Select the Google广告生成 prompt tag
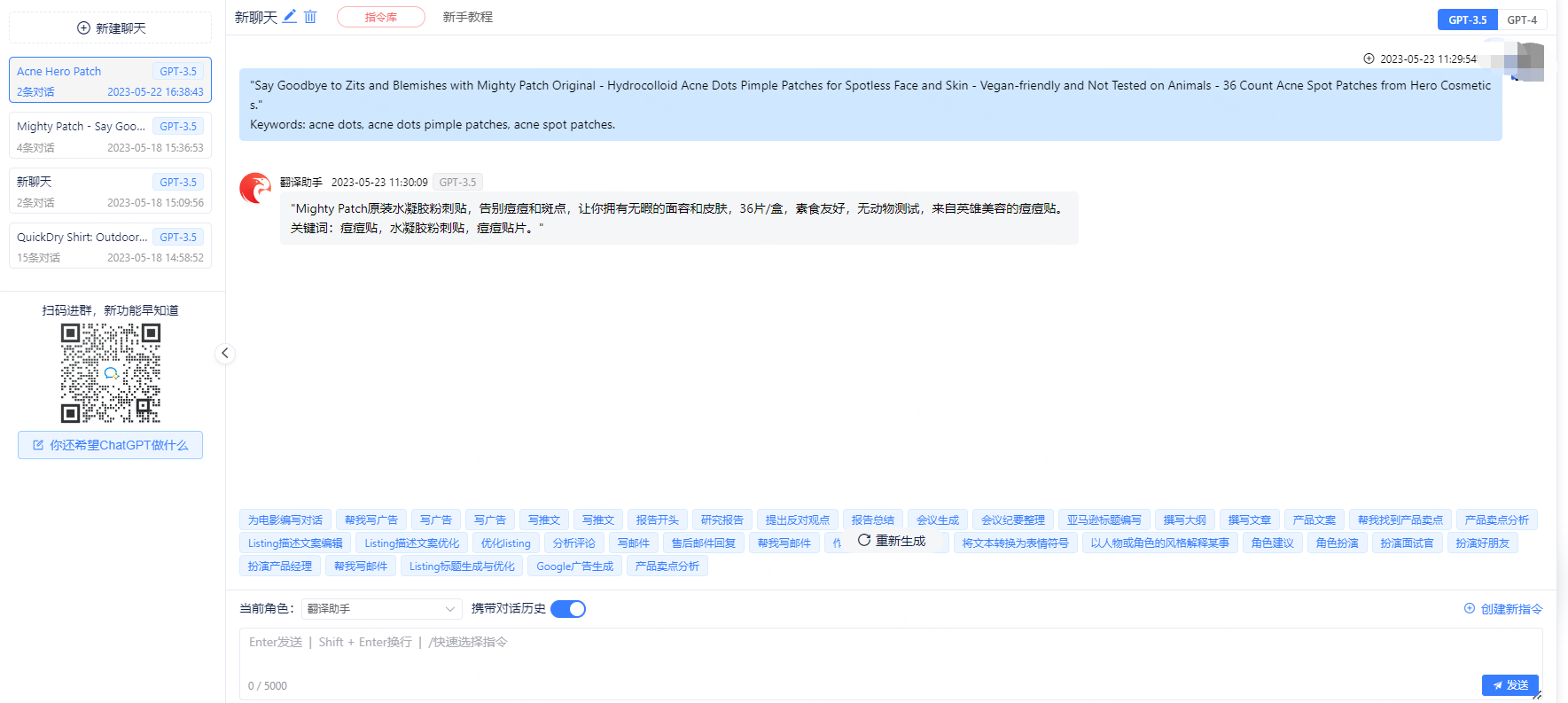The height and width of the screenshot is (703, 1568). click(575, 566)
